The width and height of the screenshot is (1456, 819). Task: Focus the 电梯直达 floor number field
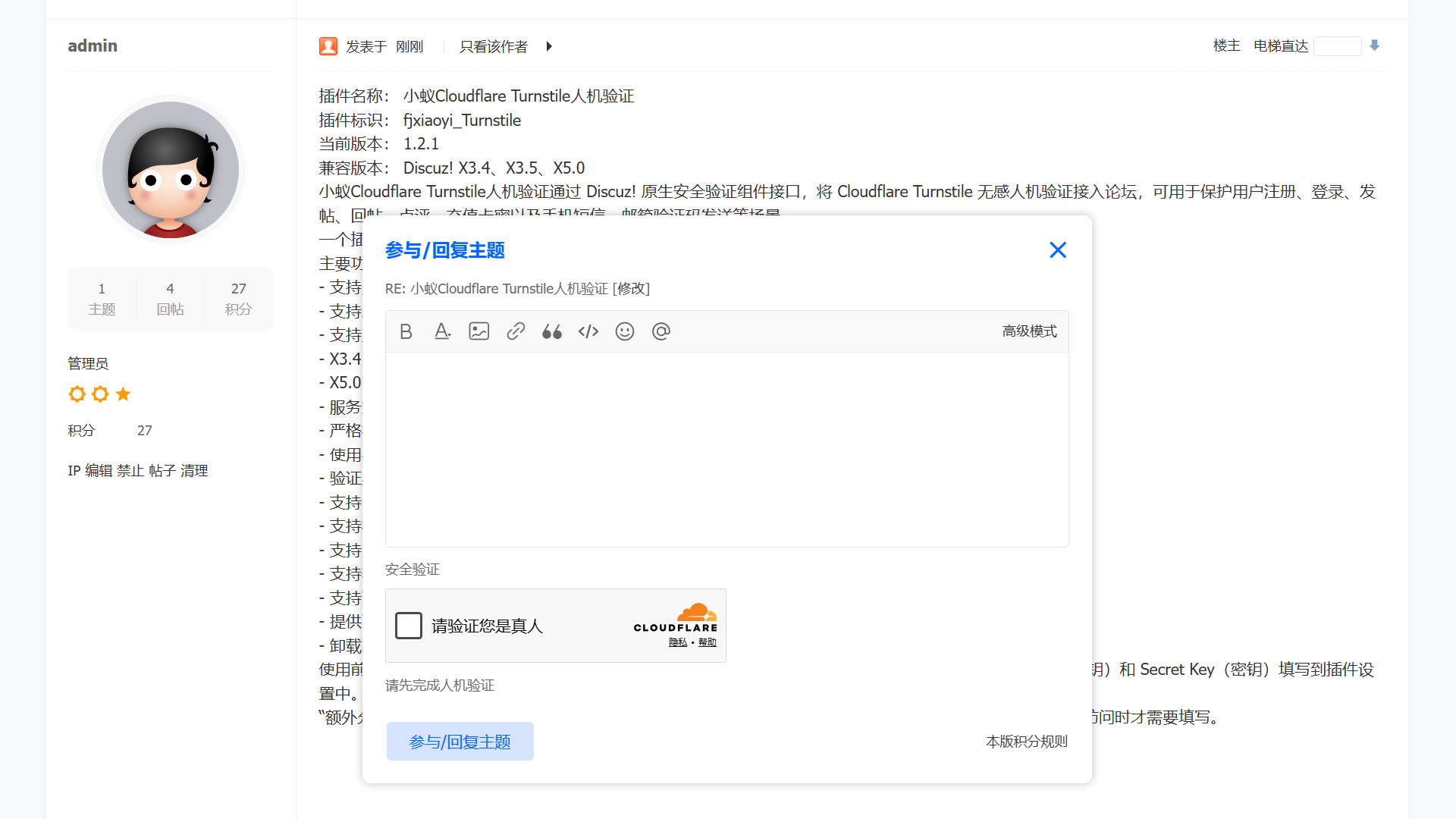click(1338, 46)
